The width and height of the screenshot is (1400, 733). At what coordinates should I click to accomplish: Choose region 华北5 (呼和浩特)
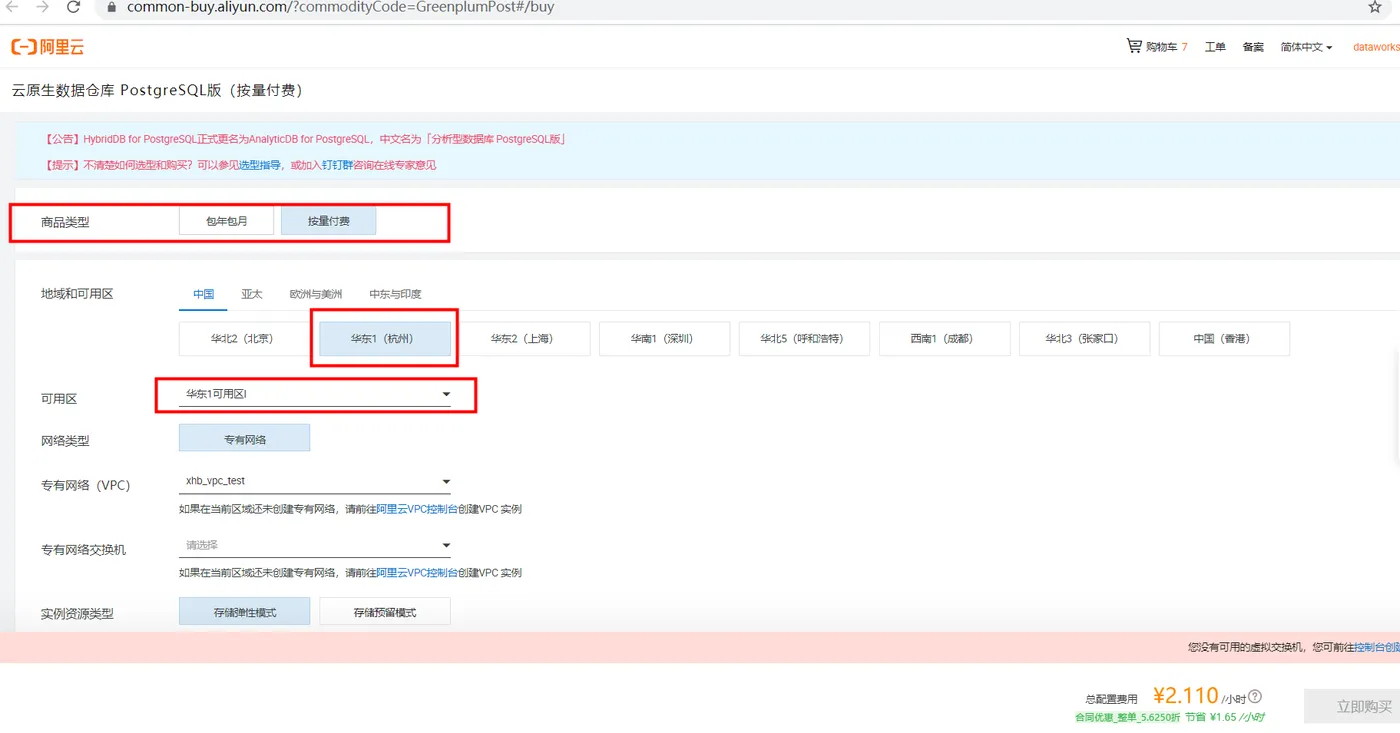(x=804, y=339)
